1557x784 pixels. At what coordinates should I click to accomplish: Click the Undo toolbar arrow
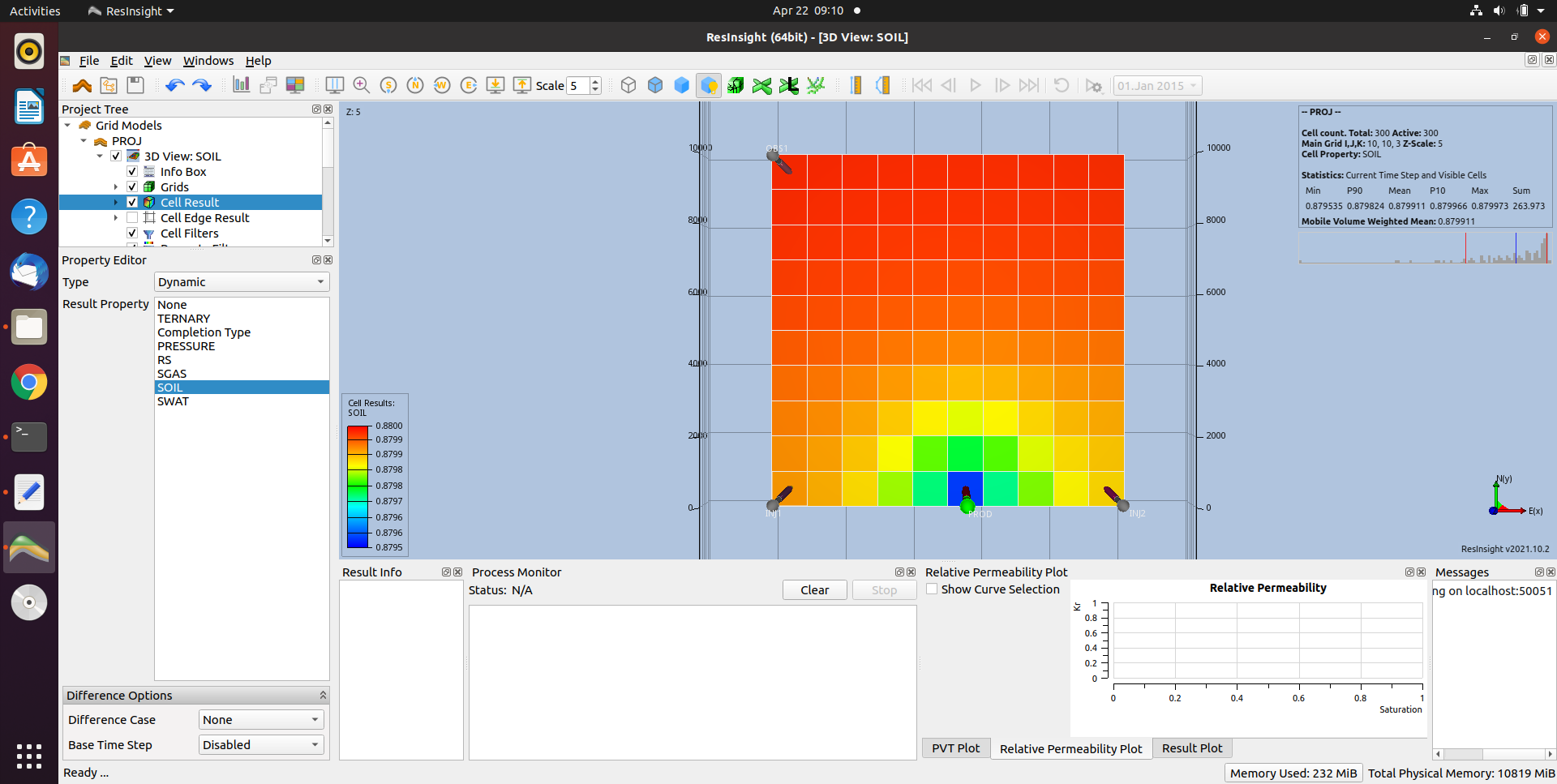click(x=174, y=85)
